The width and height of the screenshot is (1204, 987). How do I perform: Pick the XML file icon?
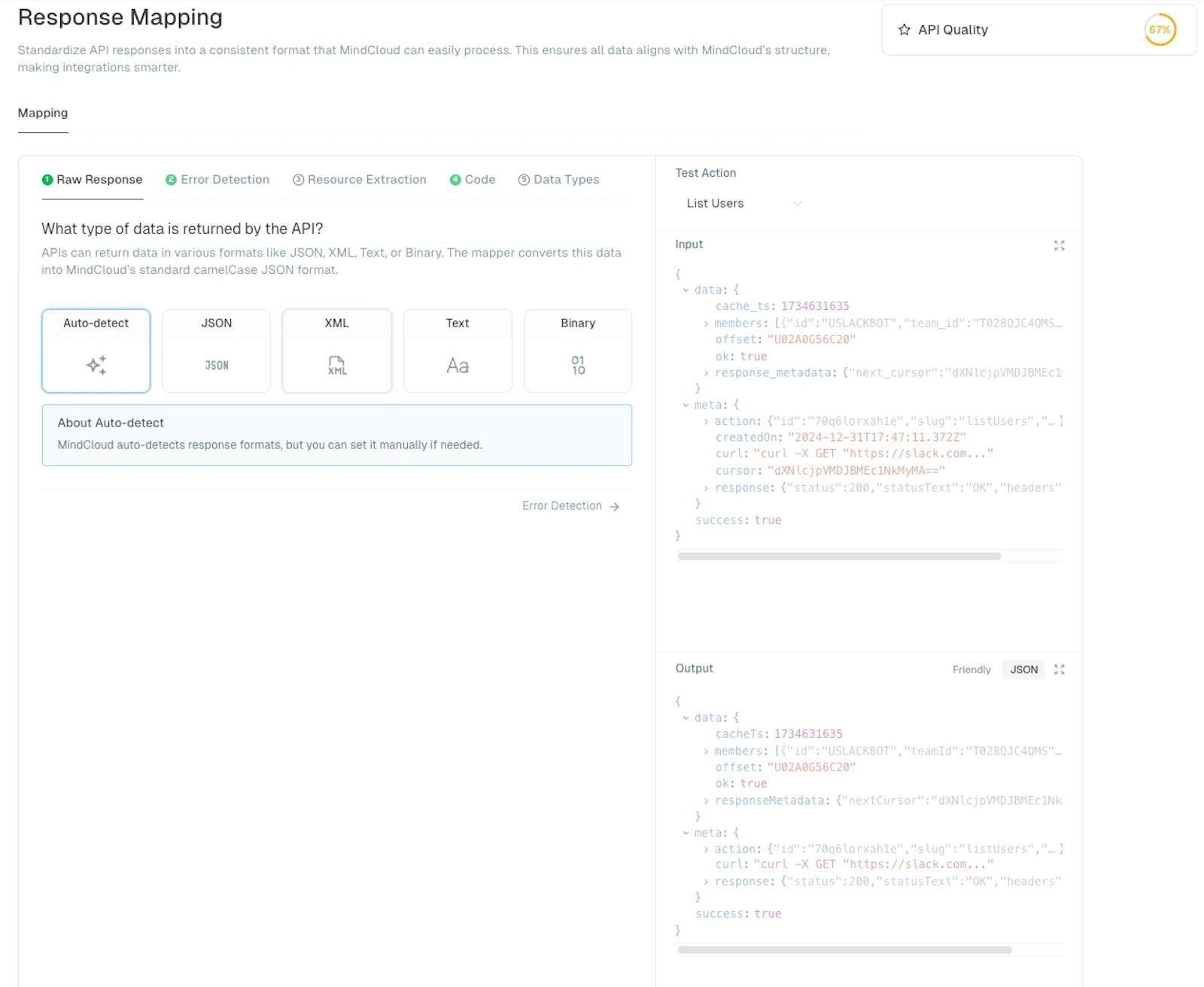tap(337, 366)
